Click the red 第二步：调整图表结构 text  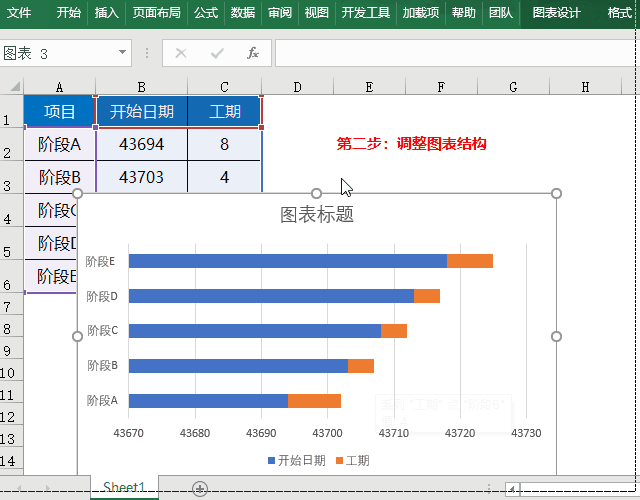point(411,144)
